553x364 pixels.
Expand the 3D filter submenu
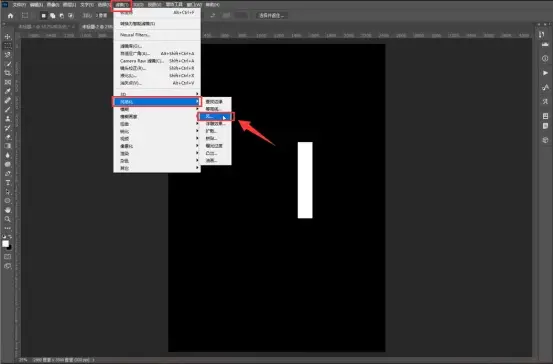[x=157, y=94]
